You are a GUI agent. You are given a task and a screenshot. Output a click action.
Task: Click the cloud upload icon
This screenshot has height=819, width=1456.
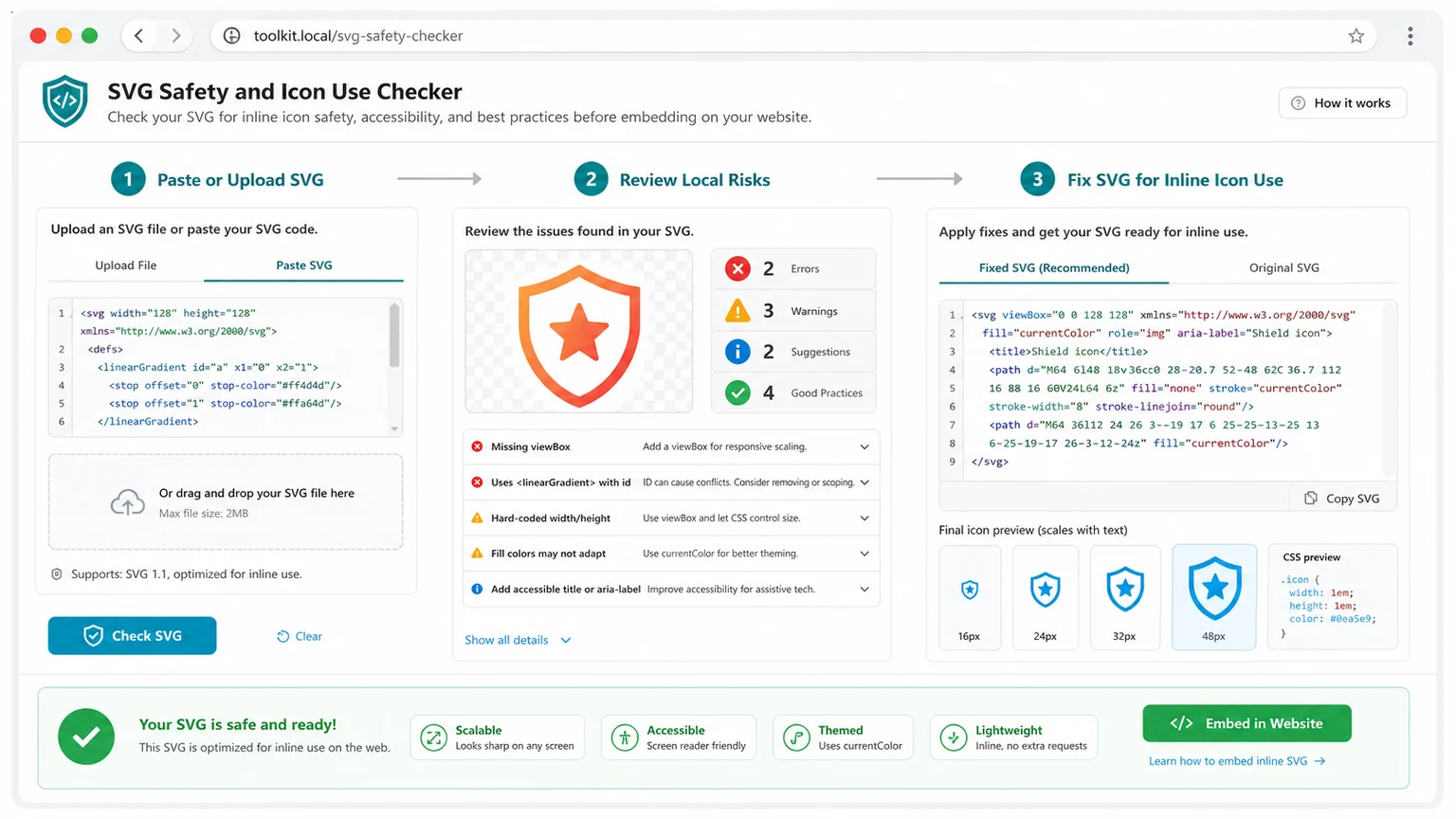click(x=128, y=501)
